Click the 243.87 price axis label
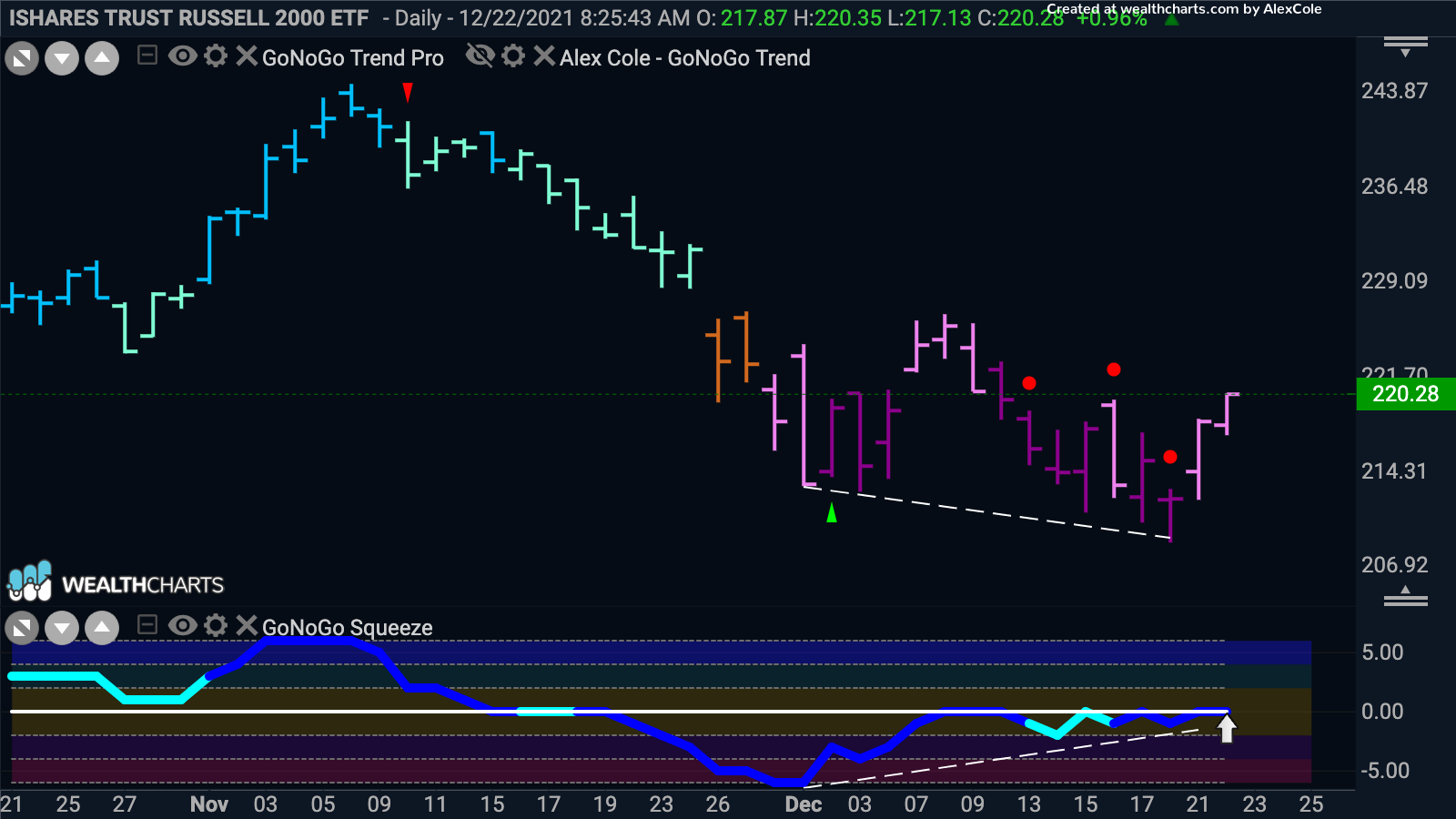 [1394, 91]
